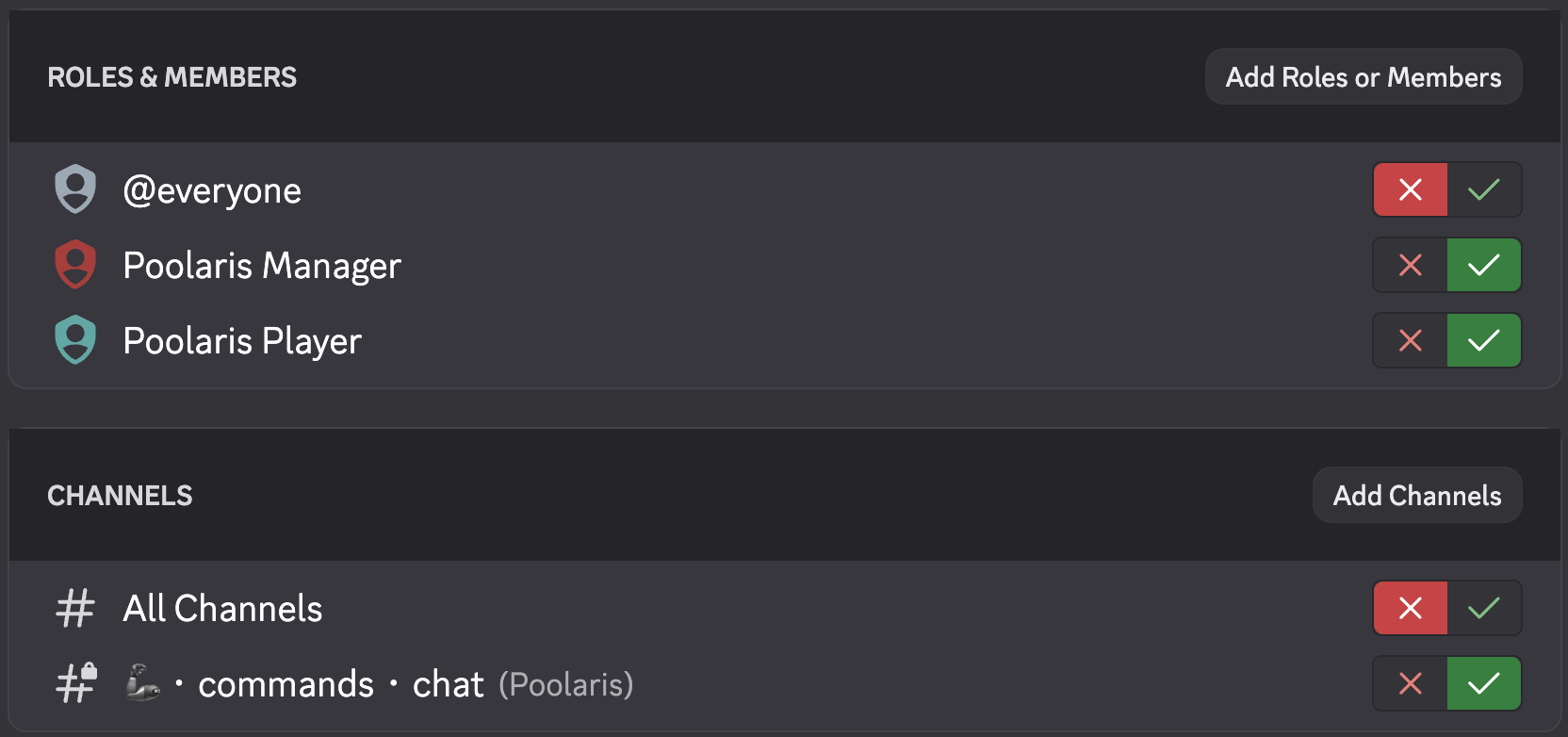Click the green checkmark inside All Channels toggle
This screenshot has width=1568, height=737.
coord(1485,608)
